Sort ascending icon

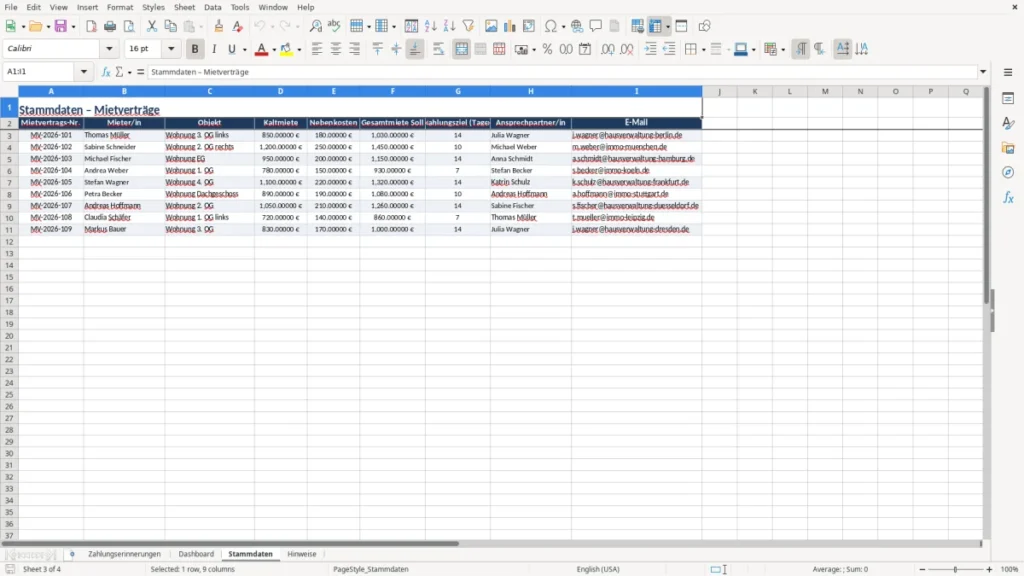tap(430, 26)
